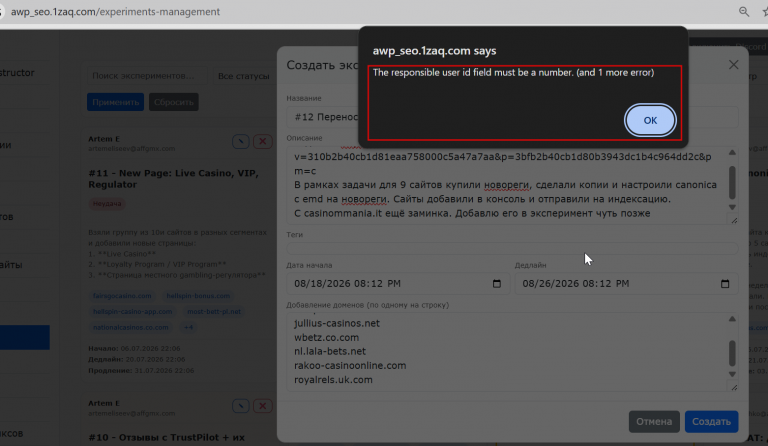Click rakoo-casinoonline.com line in domains list
768x446 pixels.
pos(350,365)
